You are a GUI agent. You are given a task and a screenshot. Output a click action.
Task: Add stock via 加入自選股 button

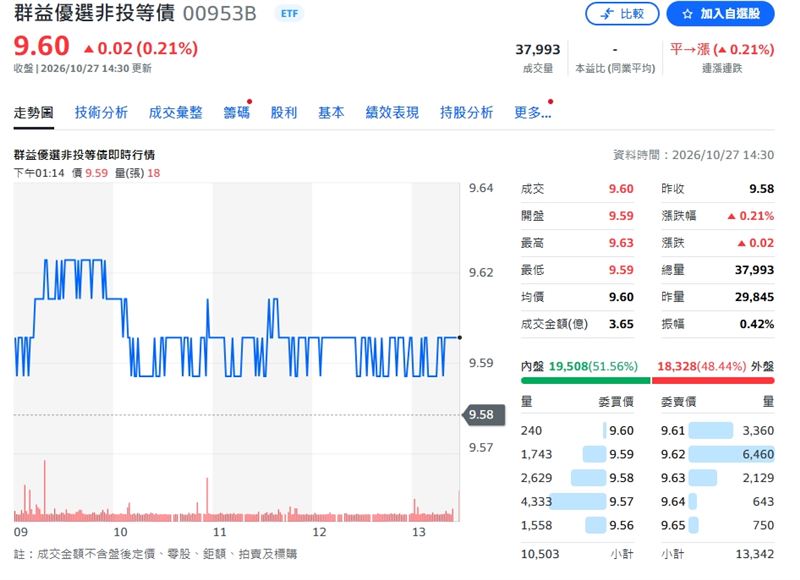pyautogui.click(x=720, y=14)
